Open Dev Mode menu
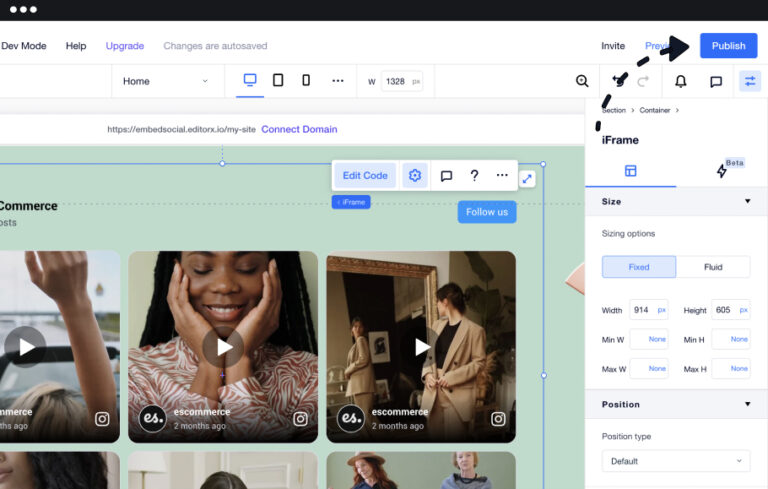 coord(24,46)
